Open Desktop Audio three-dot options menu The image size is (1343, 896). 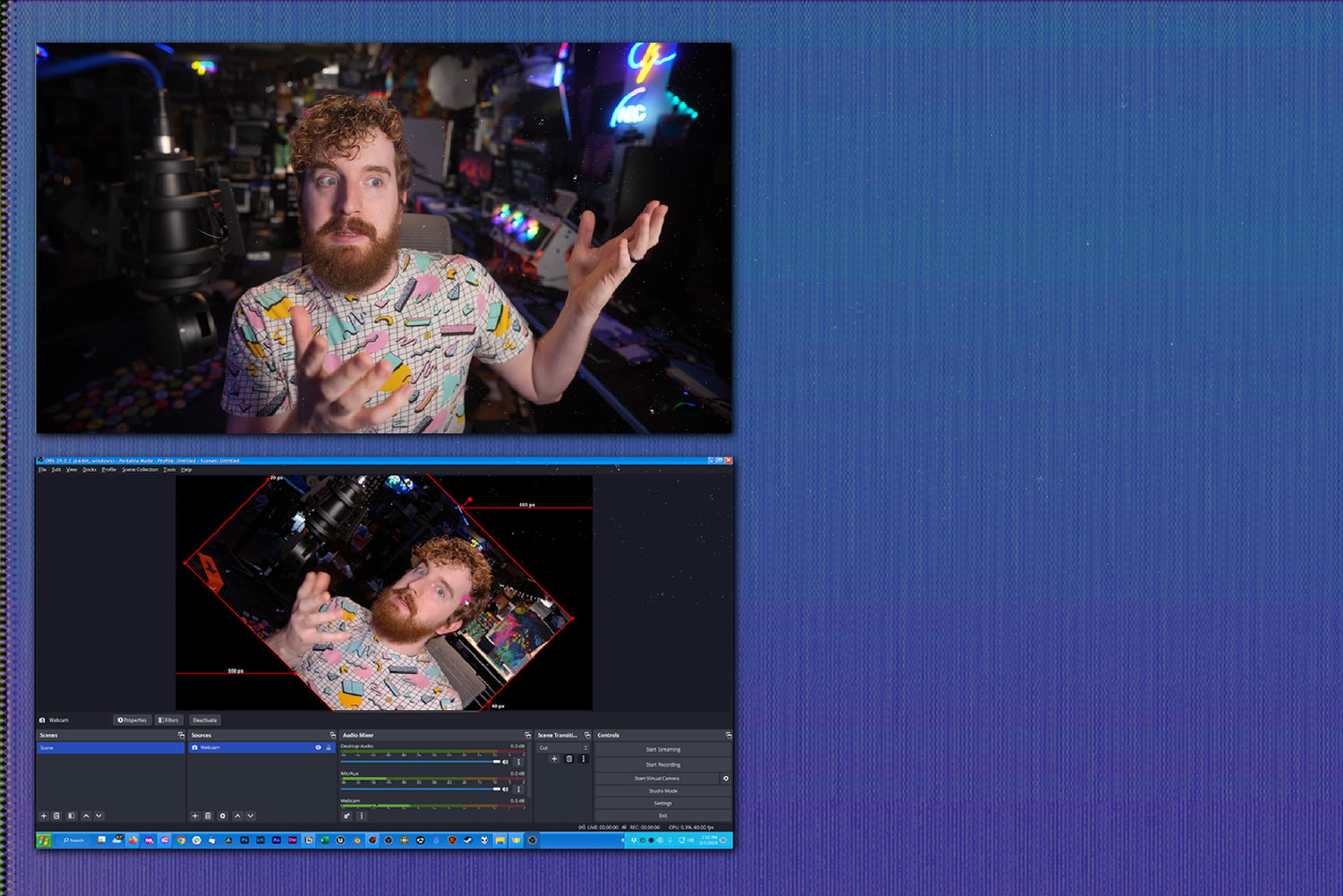(518, 762)
